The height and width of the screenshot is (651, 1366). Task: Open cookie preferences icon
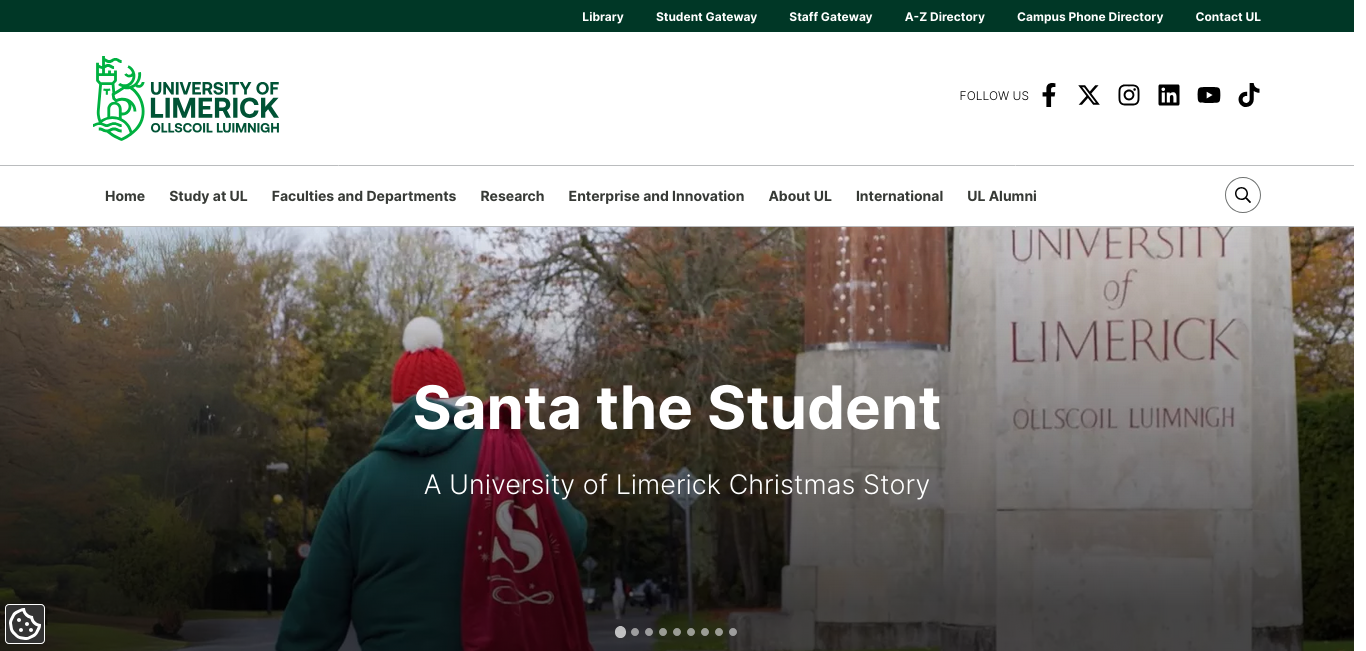(25, 624)
